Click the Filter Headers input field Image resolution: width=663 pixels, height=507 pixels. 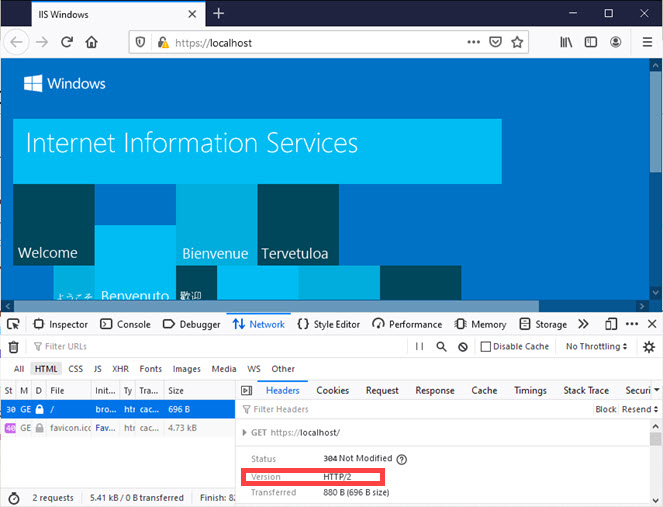click(416, 409)
